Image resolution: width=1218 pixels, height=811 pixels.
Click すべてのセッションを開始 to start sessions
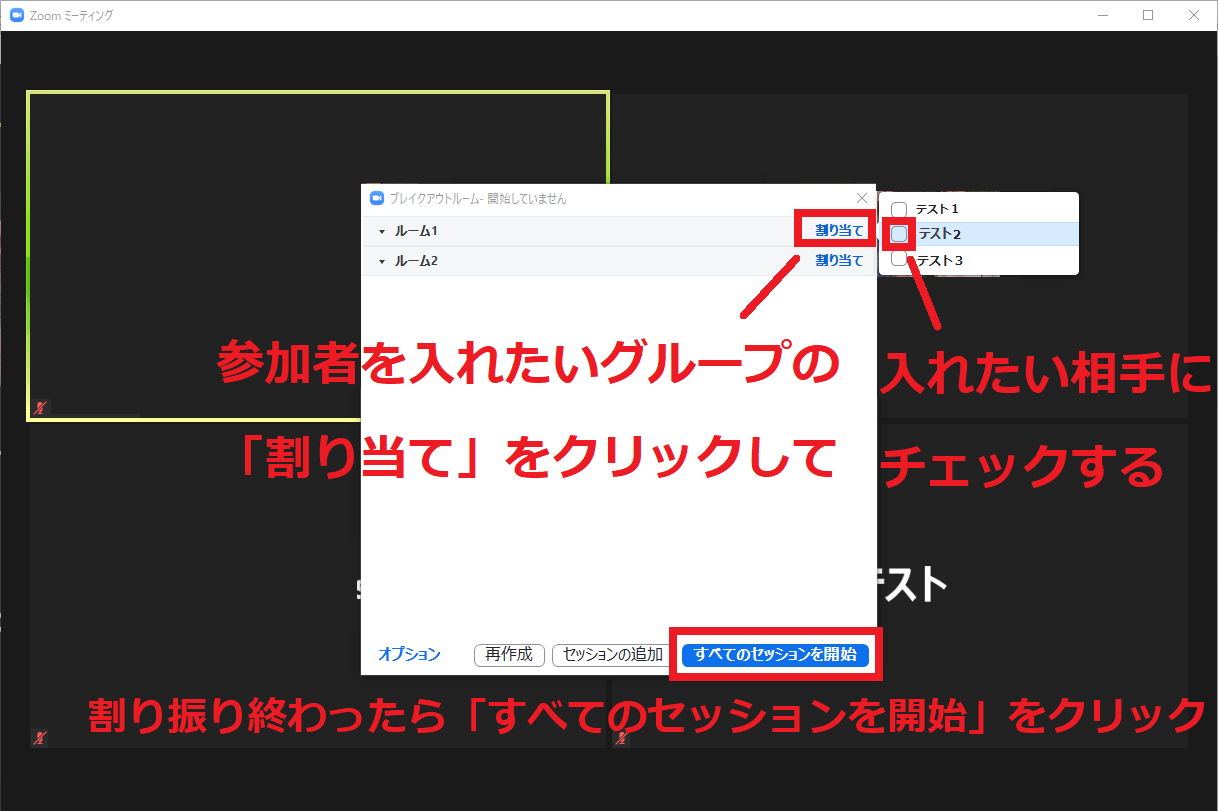pos(775,655)
